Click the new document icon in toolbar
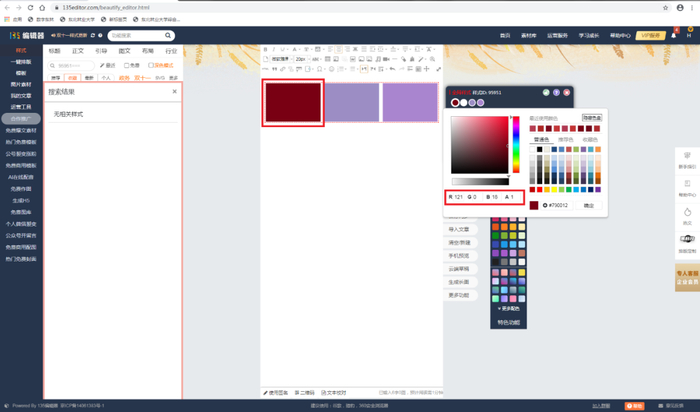The image size is (700, 412). [266, 59]
